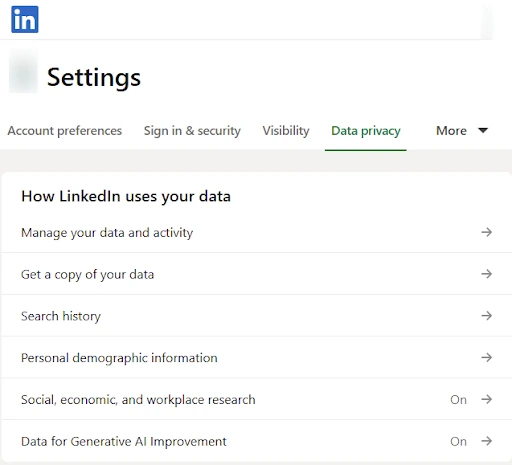512x465 pixels.
Task: Click arrow icon next to Search history
Action: coord(487,316)
